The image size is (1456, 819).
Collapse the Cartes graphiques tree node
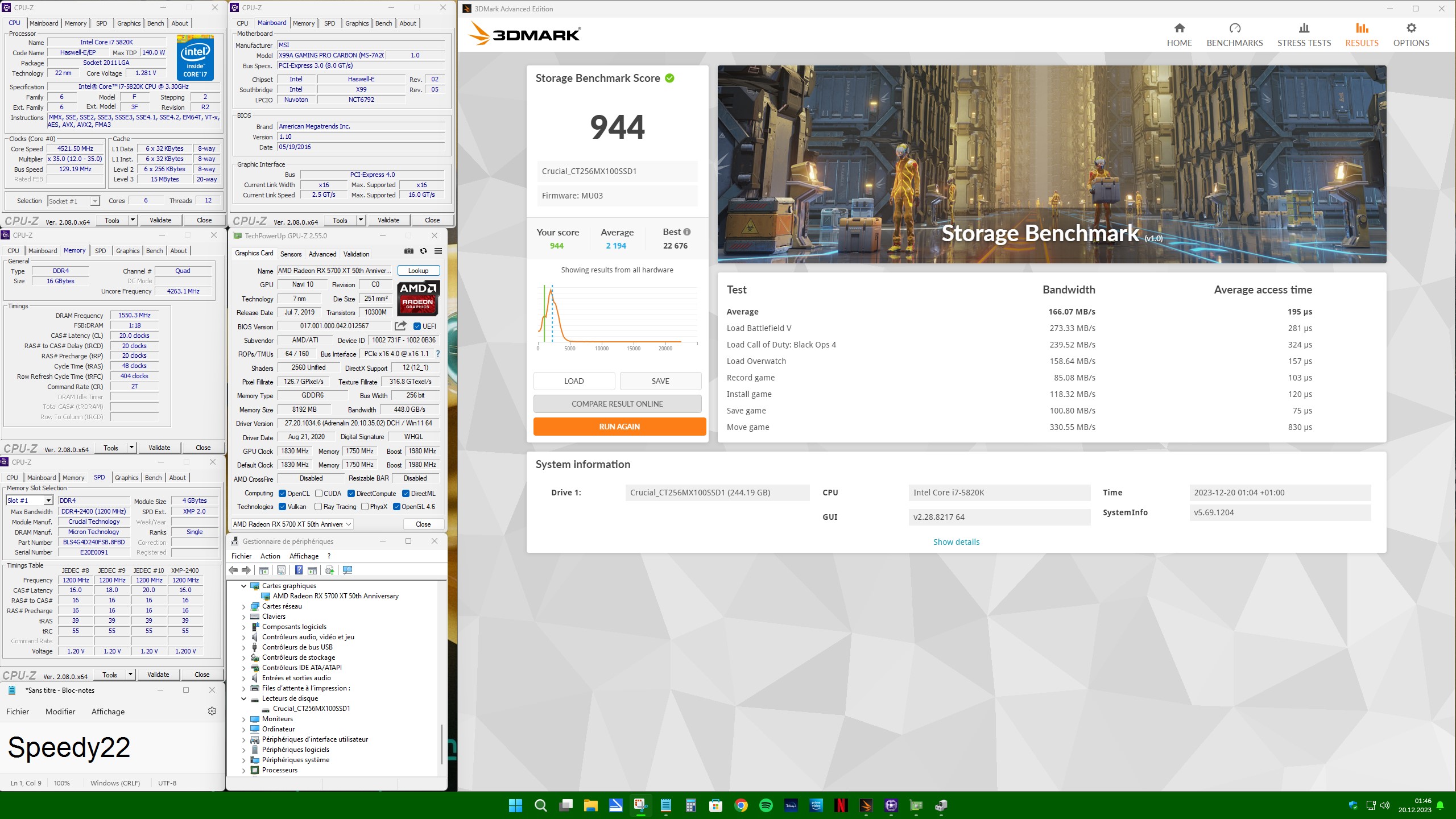[x=243, y=586]
